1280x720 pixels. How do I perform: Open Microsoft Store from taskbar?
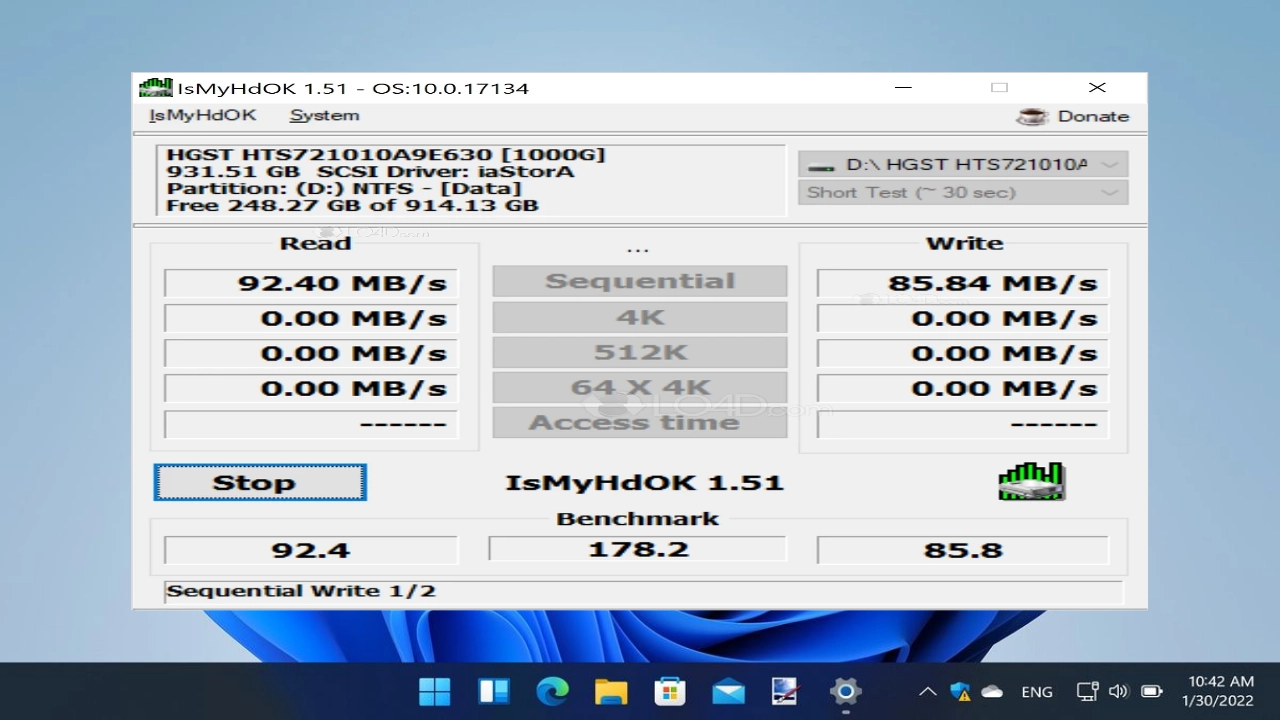coord(669,691)
